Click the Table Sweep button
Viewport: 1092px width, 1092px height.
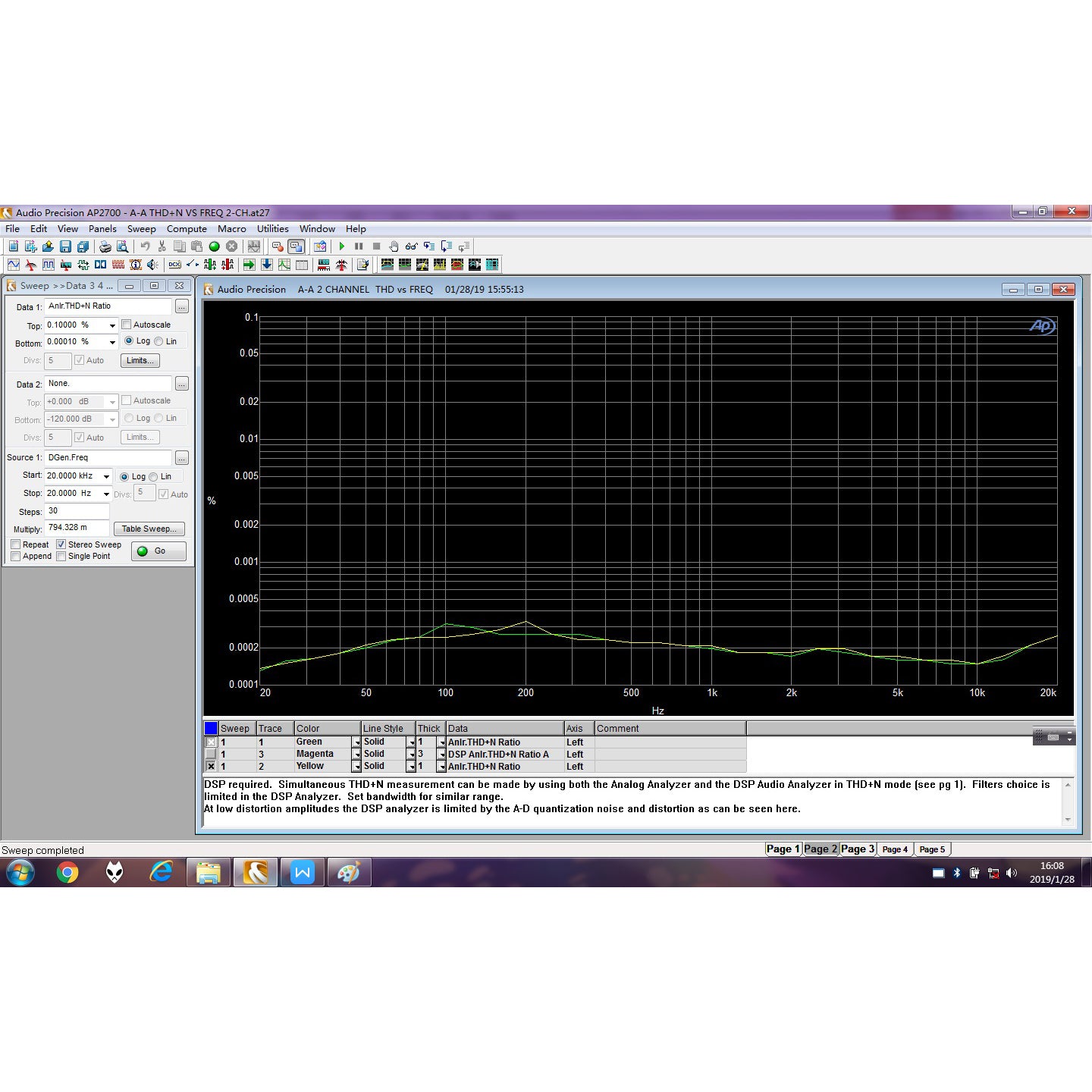tap(149, 529)
